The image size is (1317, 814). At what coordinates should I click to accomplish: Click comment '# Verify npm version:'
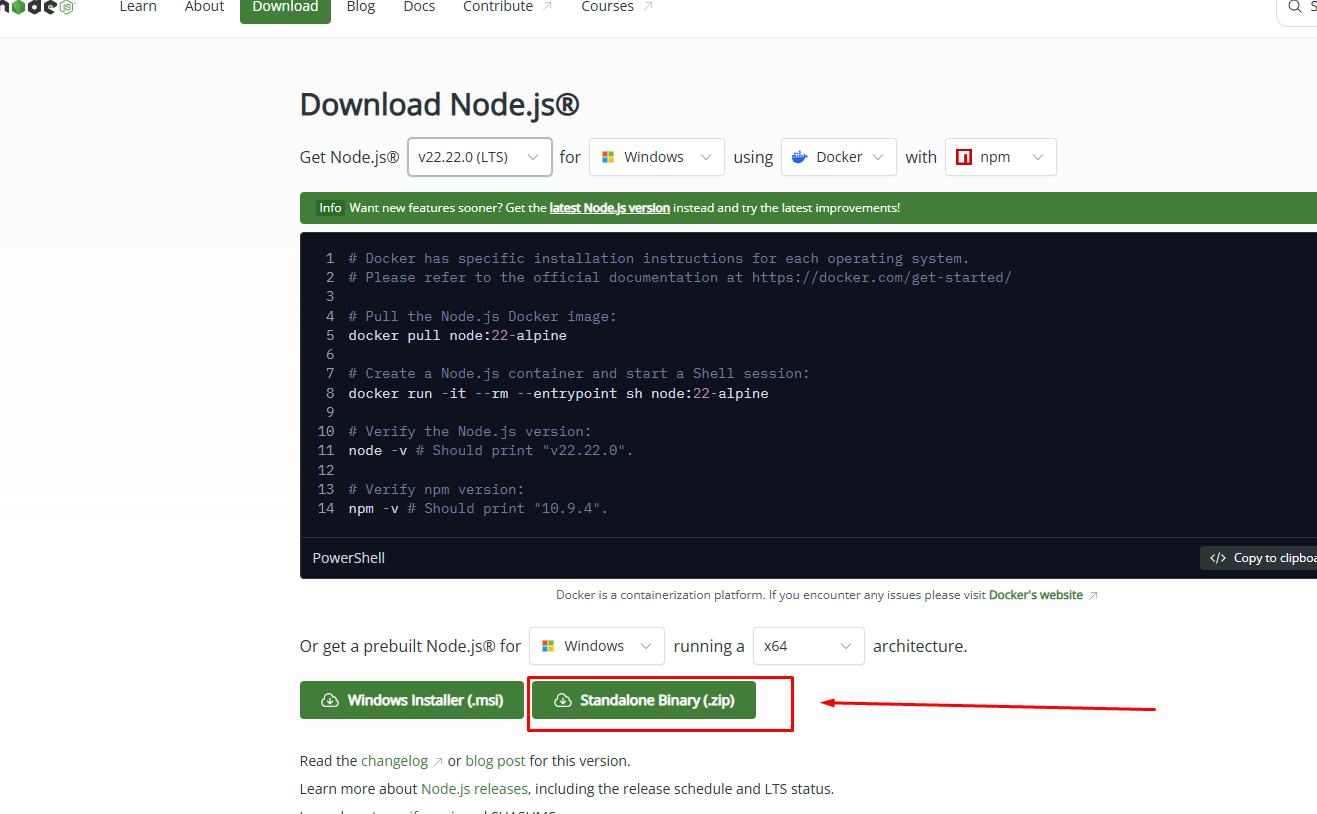(436, 489)
